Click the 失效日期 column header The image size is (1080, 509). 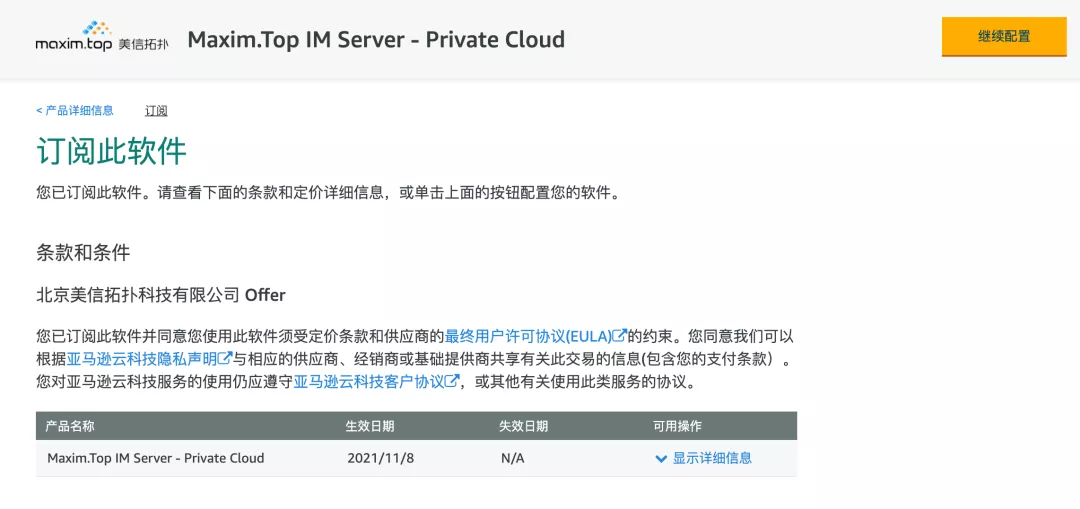coord(523,426)
